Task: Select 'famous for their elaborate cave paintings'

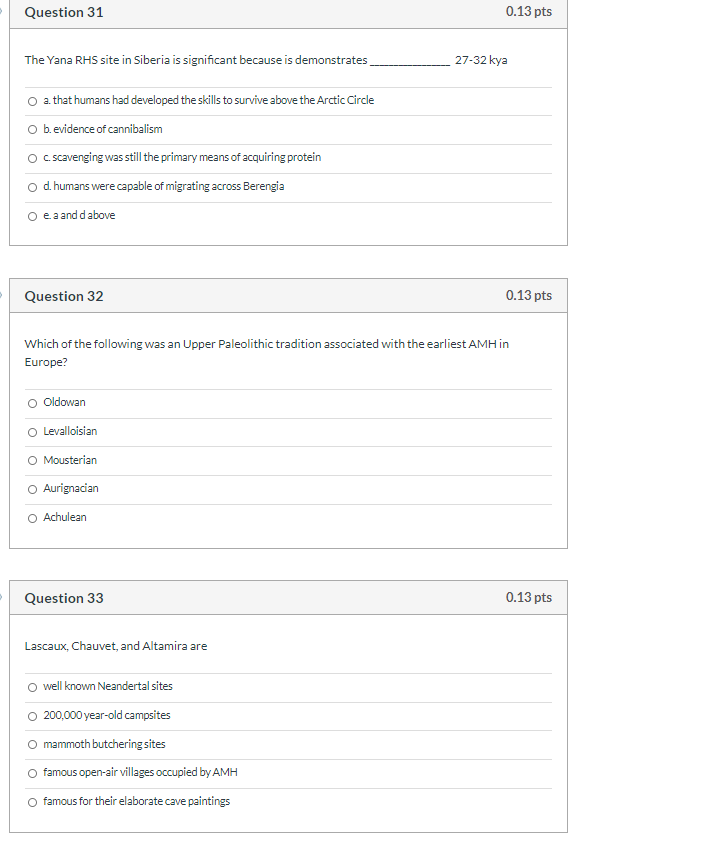Action: point(31,801)
